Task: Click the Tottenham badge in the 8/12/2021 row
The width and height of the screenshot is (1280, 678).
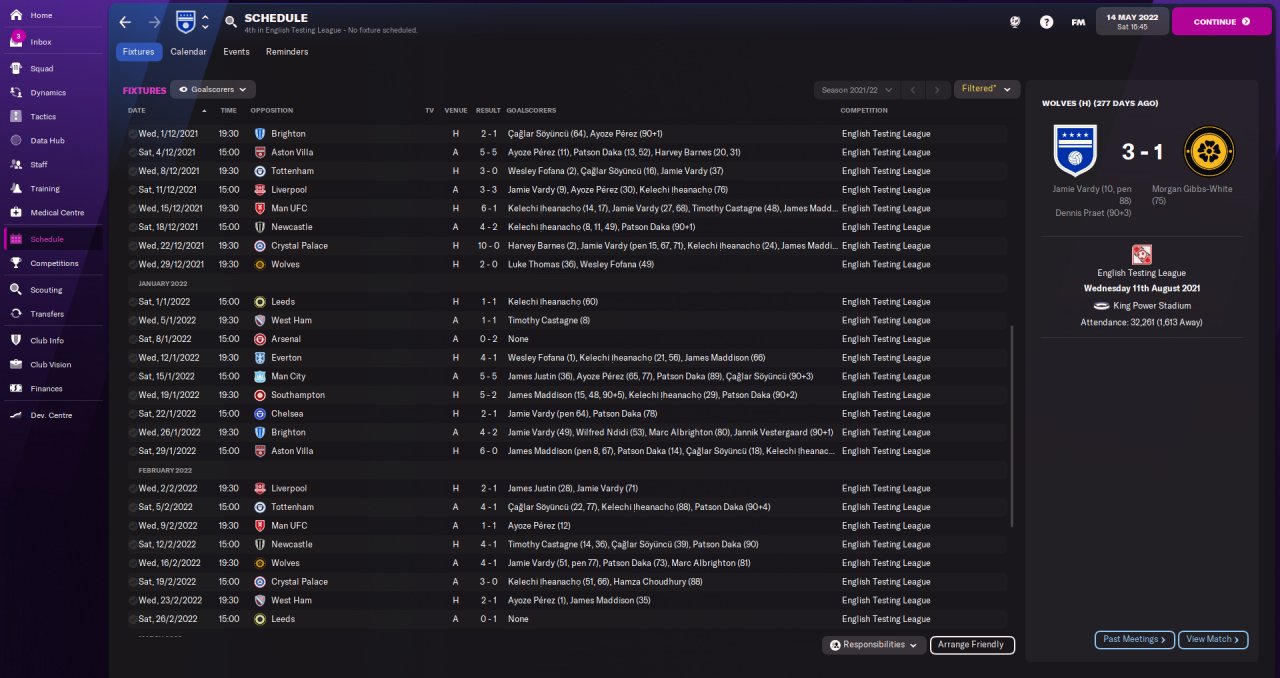Action: 260,171
